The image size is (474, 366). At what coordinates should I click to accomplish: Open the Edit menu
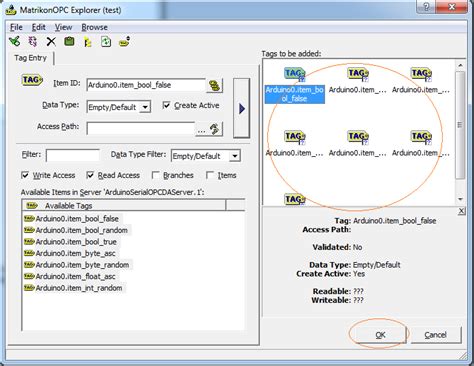pos(39,27)
